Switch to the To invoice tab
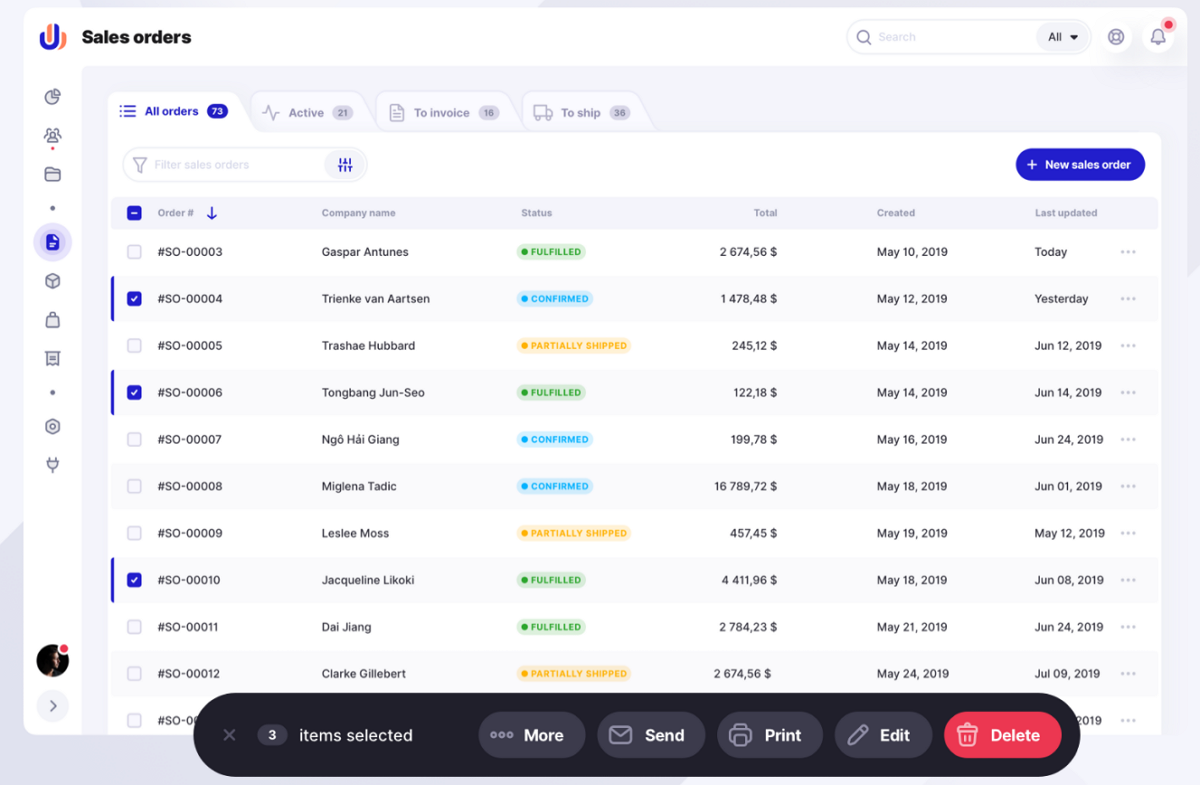 tap(443, 113)
